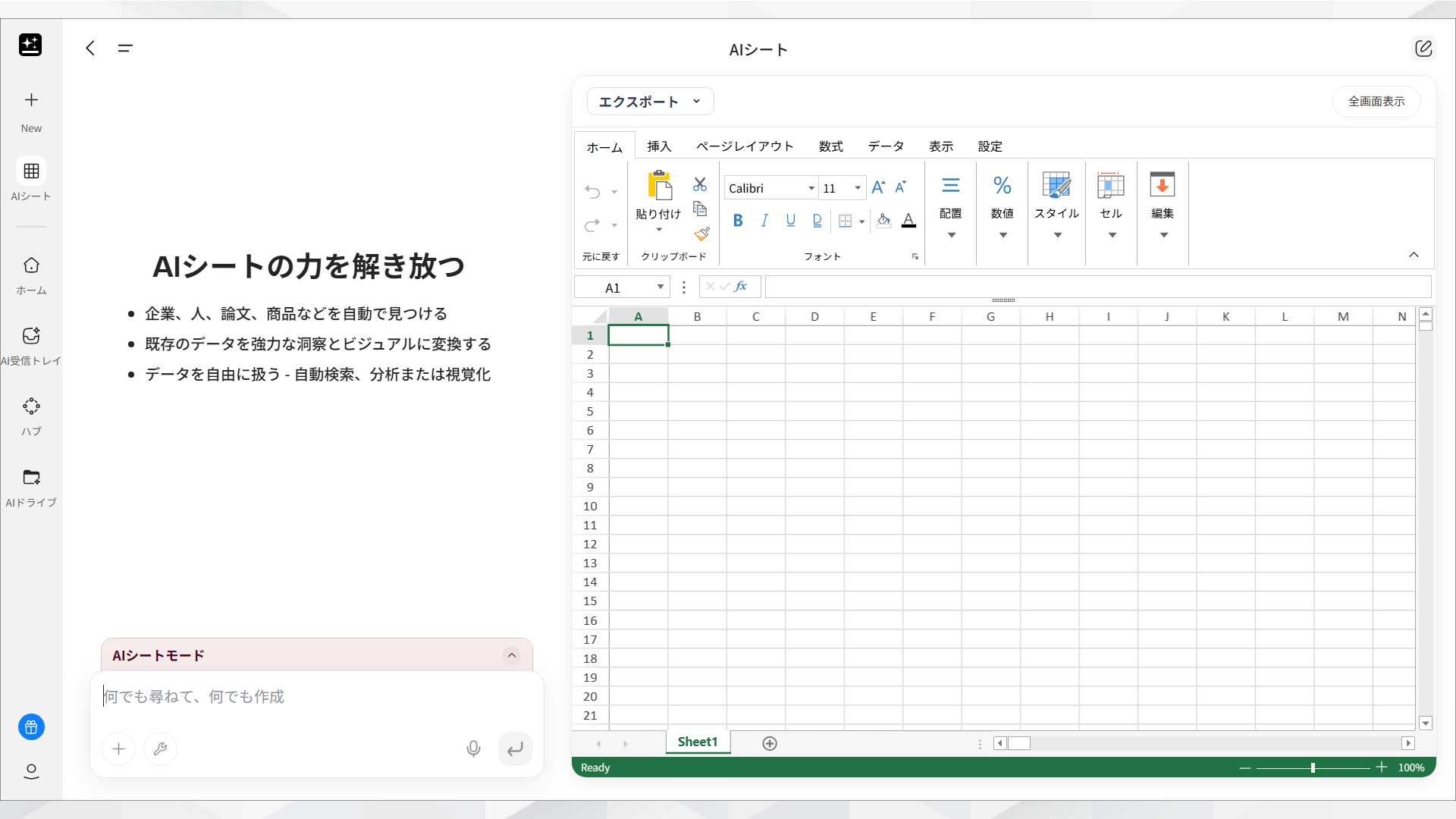Switch to the 挿入 ribbon tab
Image resolution: width=1456 pixels, height=819 pixels.
click(659, 146)
